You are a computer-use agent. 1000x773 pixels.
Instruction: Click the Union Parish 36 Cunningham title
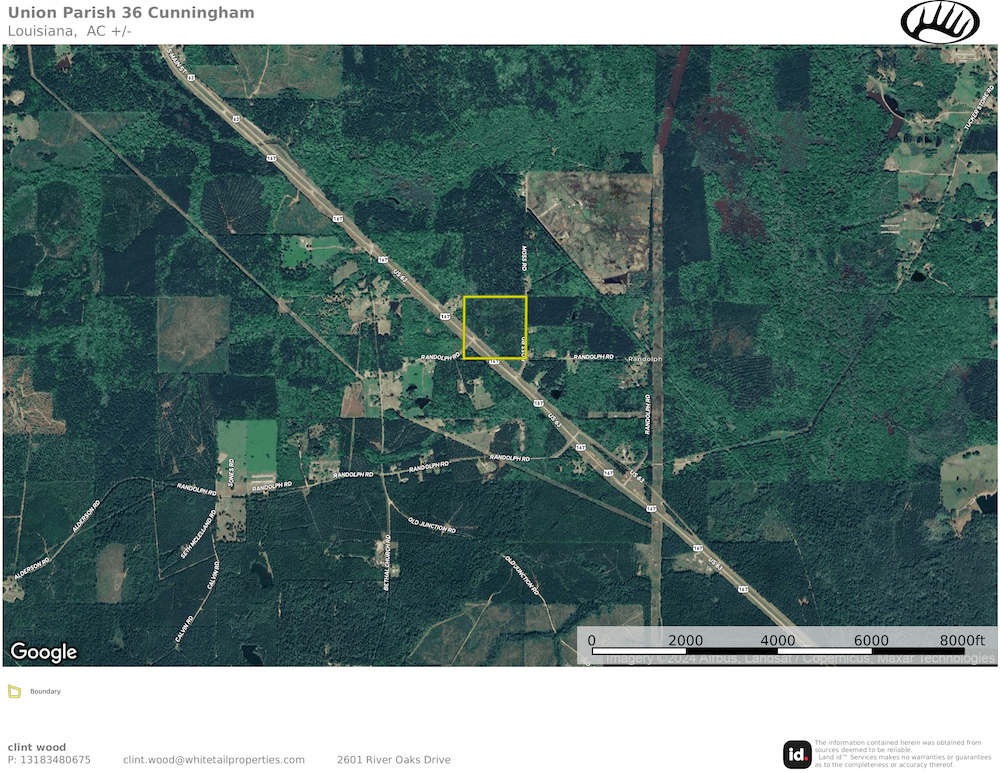131,13
